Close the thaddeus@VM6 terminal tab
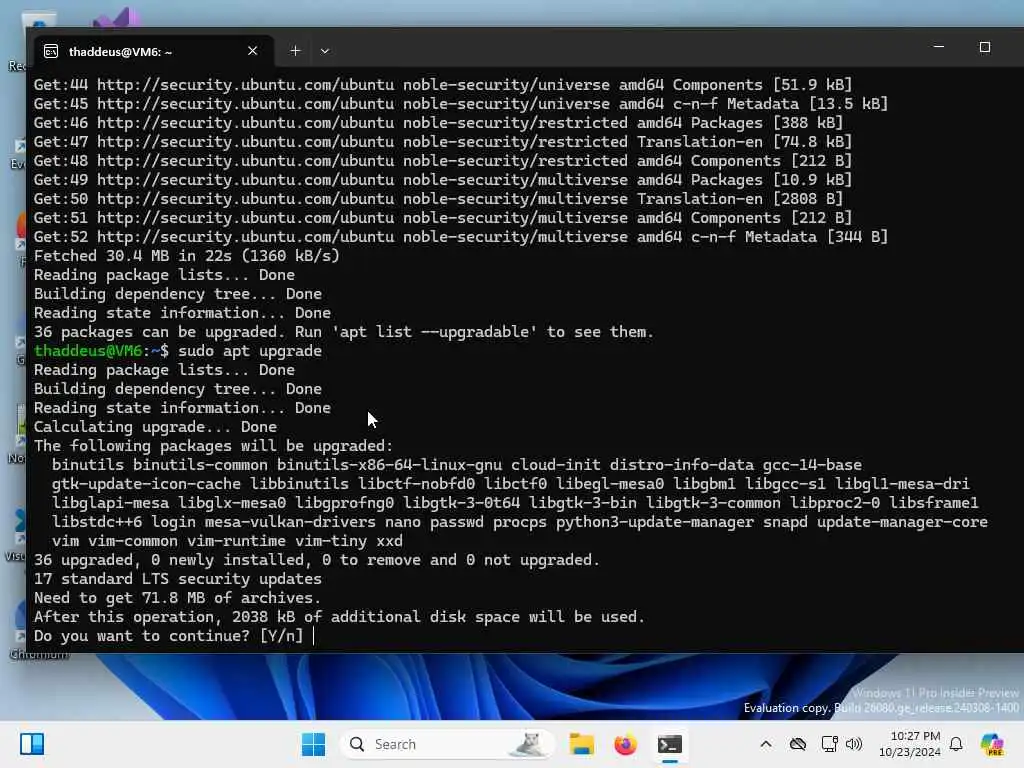Viewport: 1024px width, 768px height. pyautogui.click(x=252, y=51)
